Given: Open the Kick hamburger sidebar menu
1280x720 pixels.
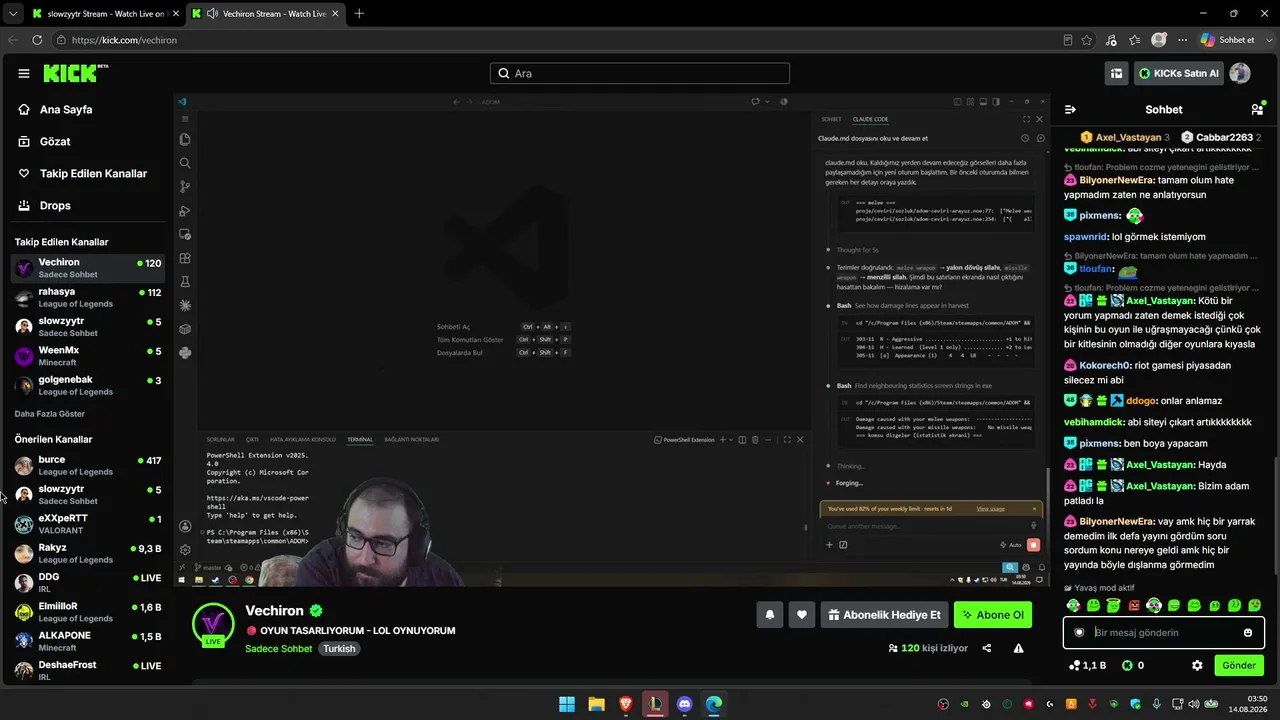Looking at the screenshot, I should (24, 73).
